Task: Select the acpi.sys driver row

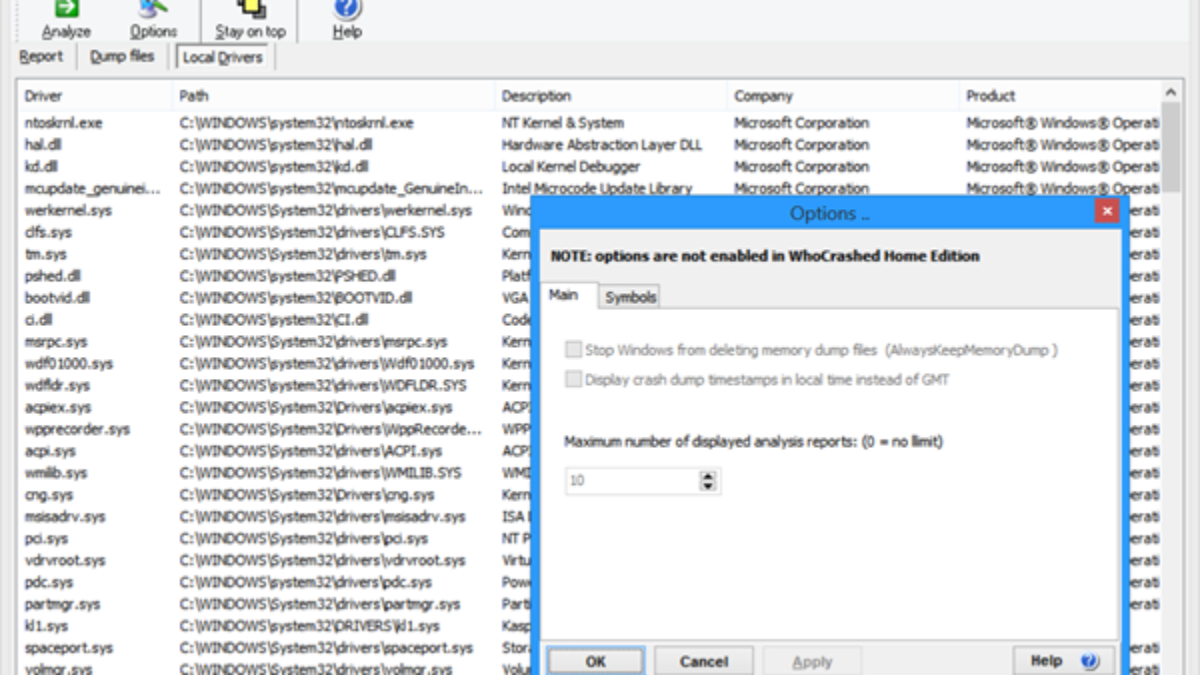Action: tap(275, 451)
